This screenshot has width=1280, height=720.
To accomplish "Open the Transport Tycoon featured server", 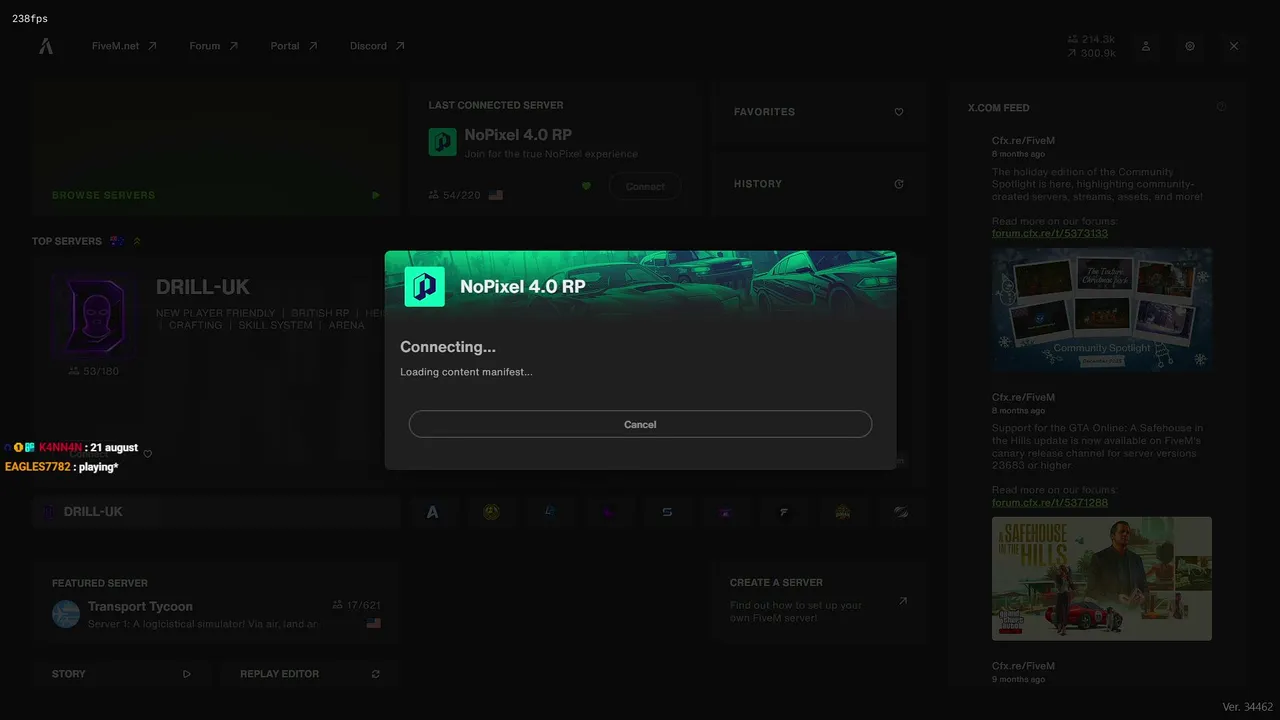I will click(216, 601).
